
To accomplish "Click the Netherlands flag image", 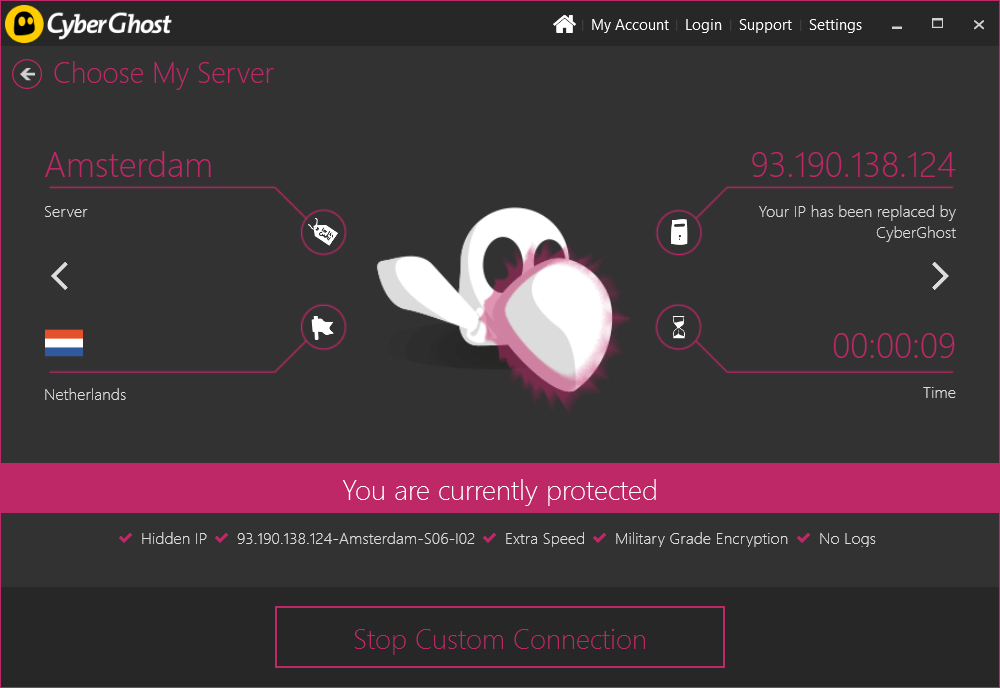I will 64,342.
